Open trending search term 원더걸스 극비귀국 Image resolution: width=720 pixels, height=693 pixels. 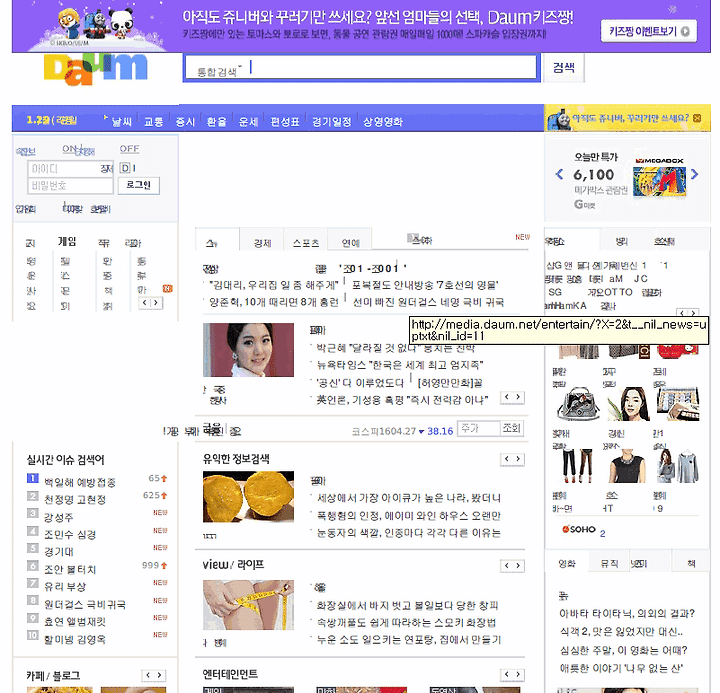tap(84, 604)
